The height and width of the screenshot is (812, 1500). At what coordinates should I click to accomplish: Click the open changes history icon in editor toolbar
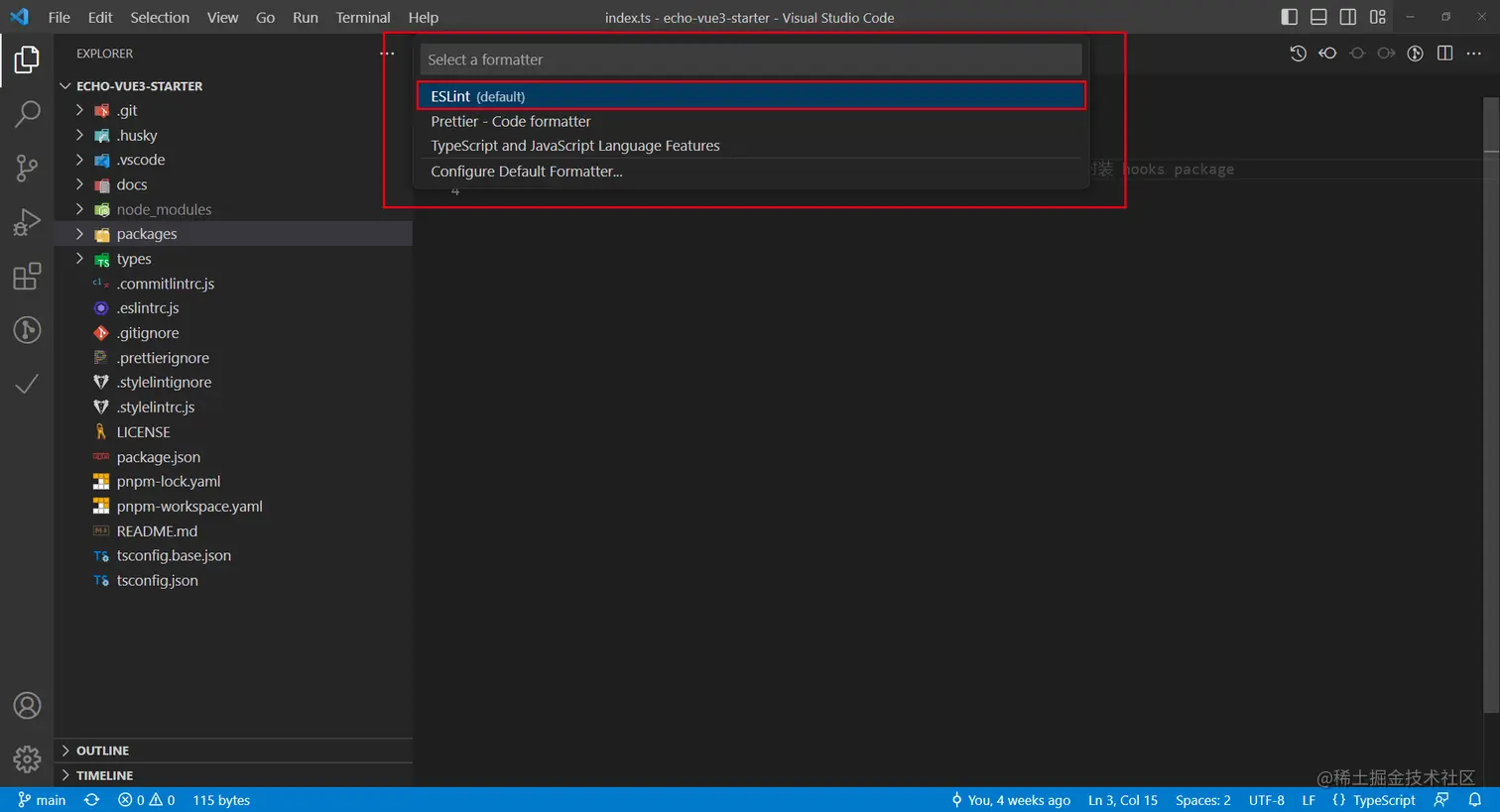(x=1298, y=54)
